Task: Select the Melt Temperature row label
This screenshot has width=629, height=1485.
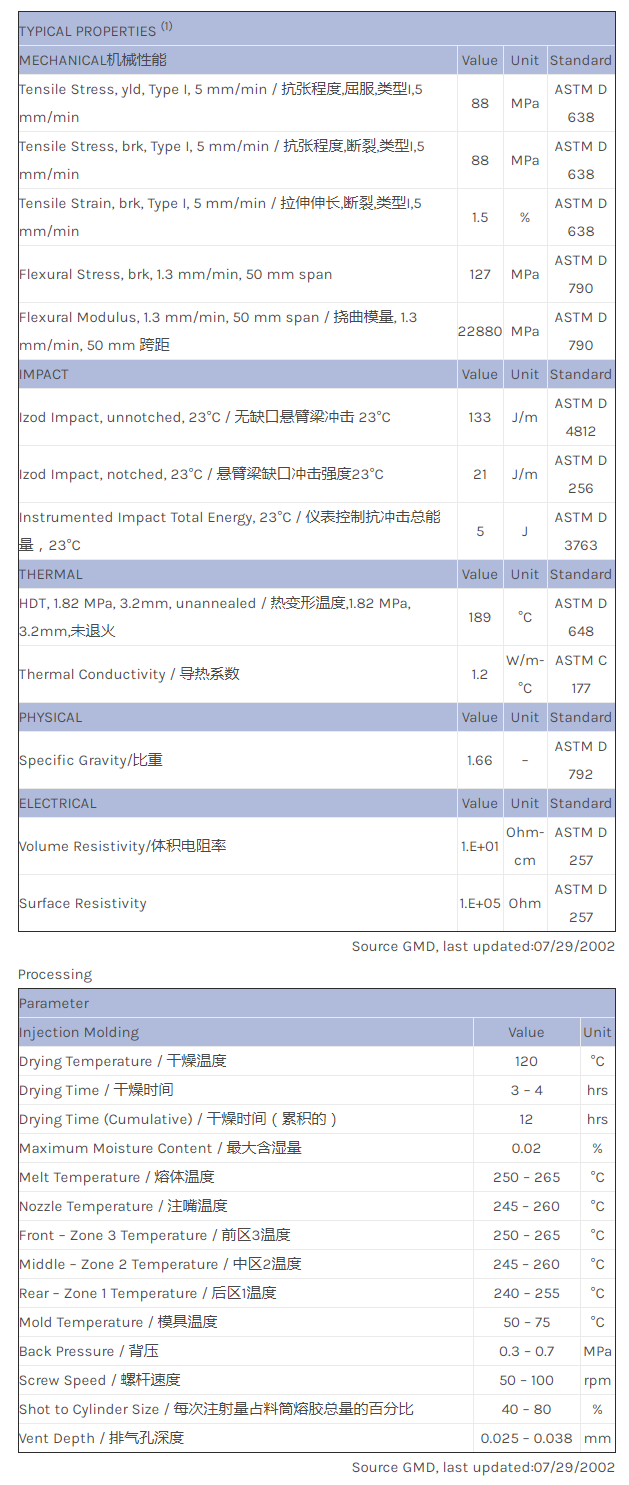Action: click(x=116, y=1177)
